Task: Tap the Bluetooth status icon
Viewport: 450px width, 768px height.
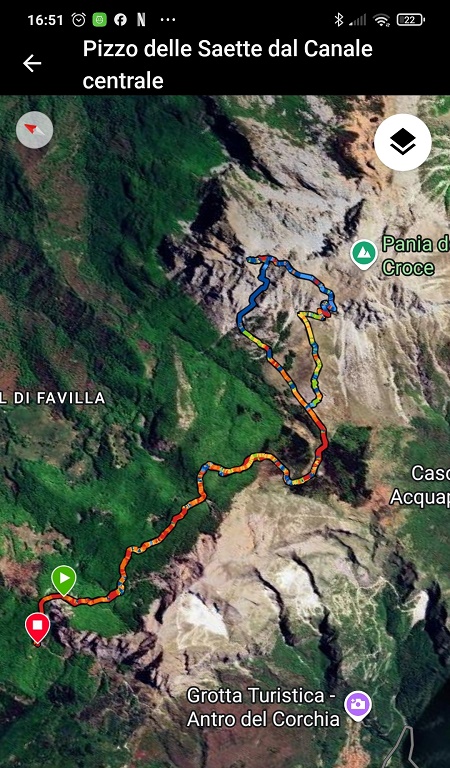Action: tap(338, 20)
